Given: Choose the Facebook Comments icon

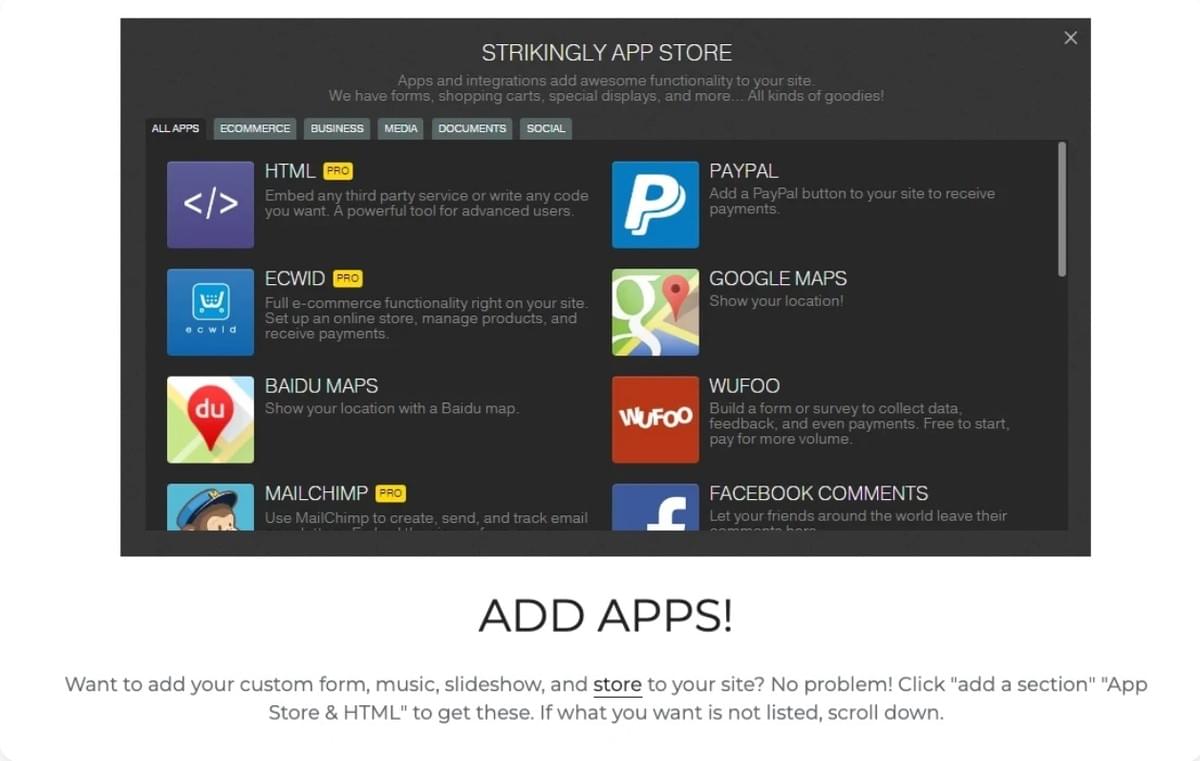Looking at the screenshot, I should click(655, 507).
